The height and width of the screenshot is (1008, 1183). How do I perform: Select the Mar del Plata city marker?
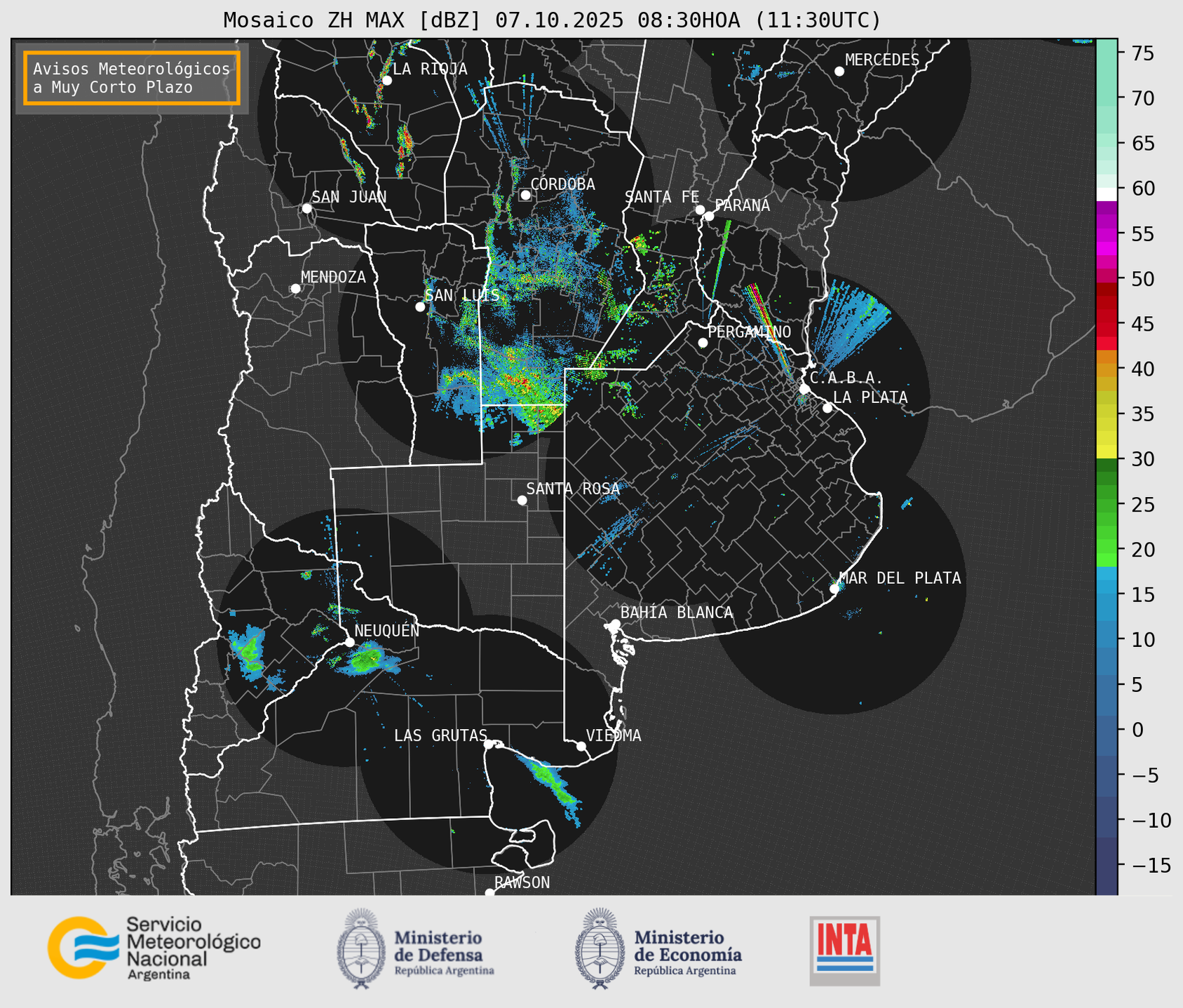pos(834,589)
